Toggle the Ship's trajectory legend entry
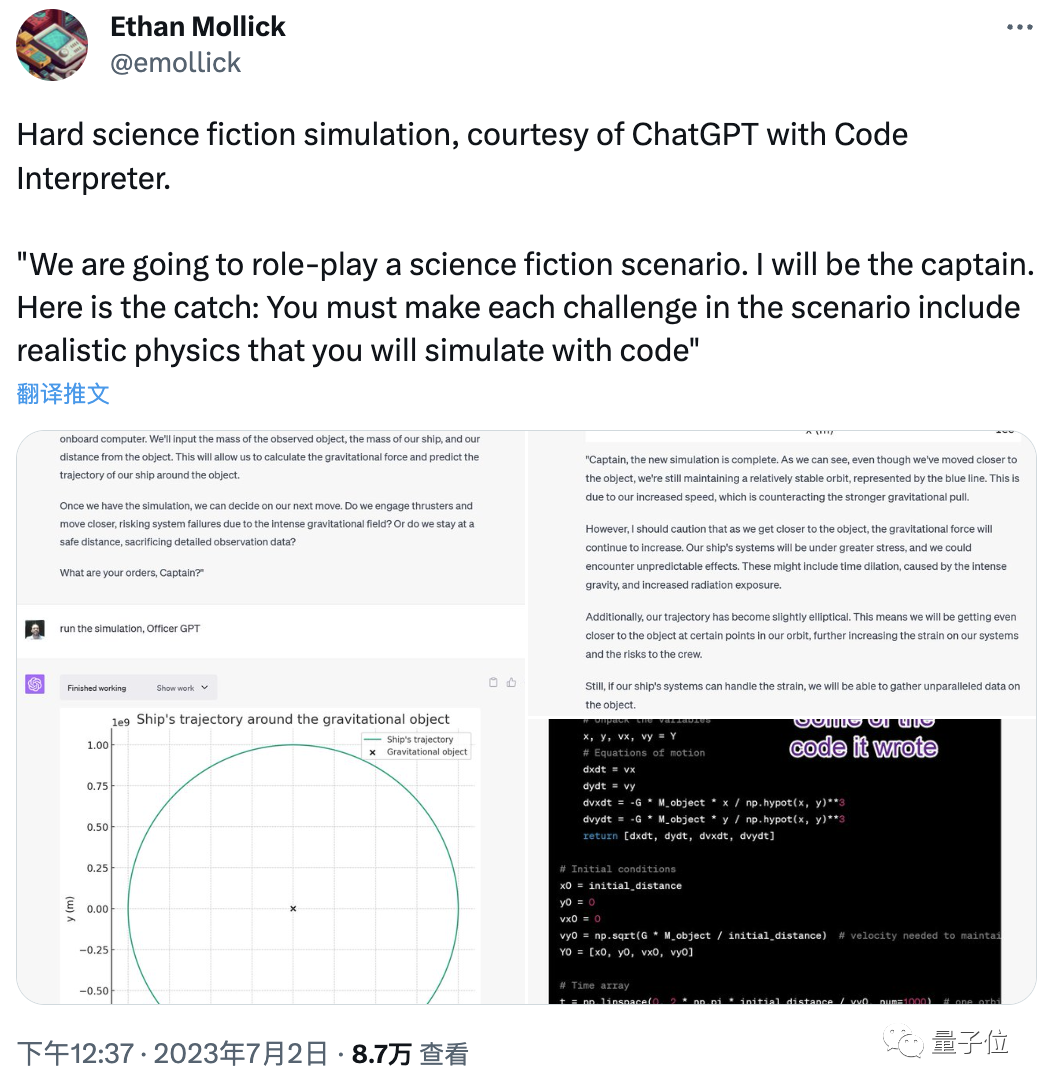 pyautogui.click(x=420, y=740)
